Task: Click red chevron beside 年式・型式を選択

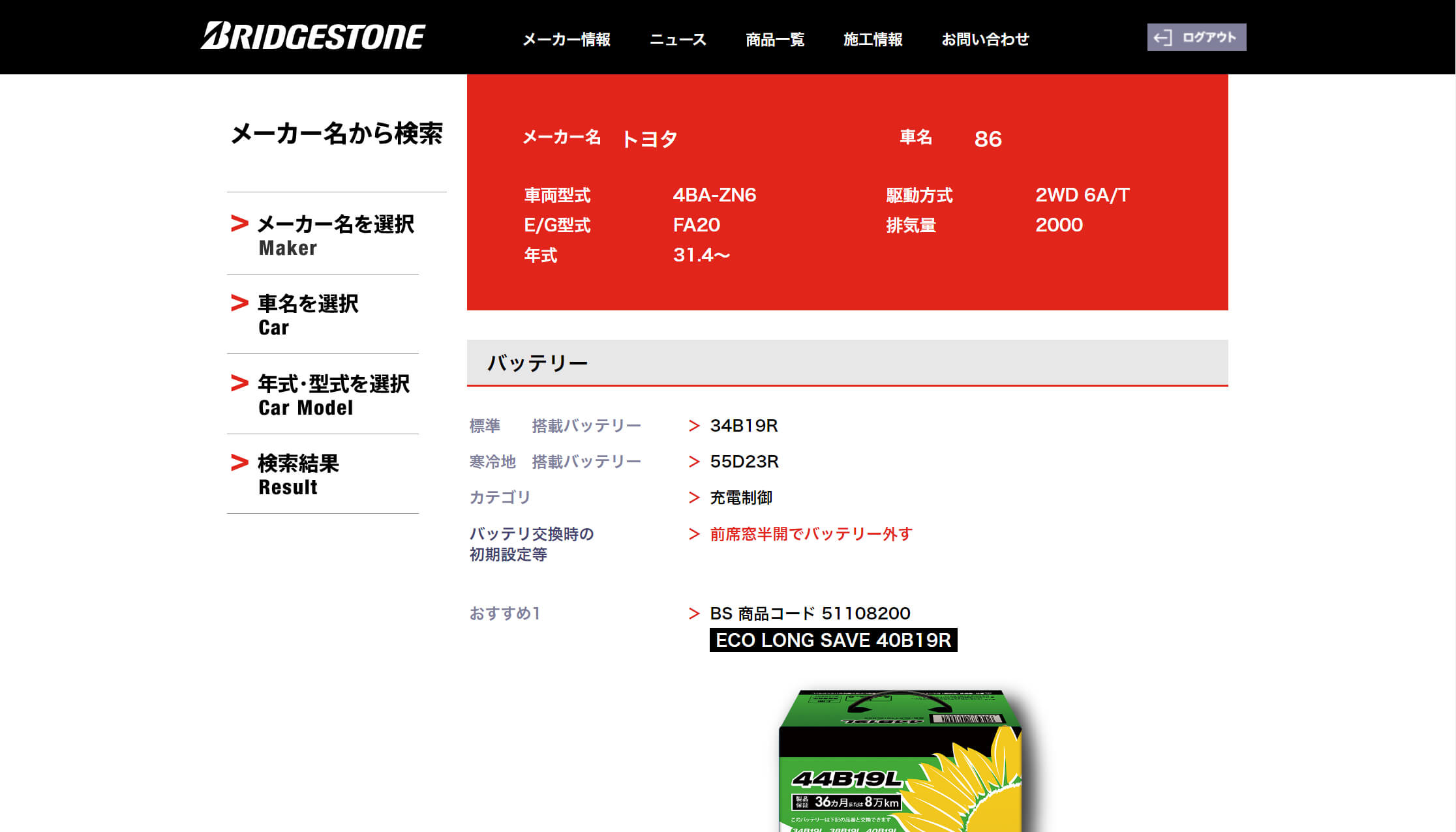Action: (x=239, y=383)
